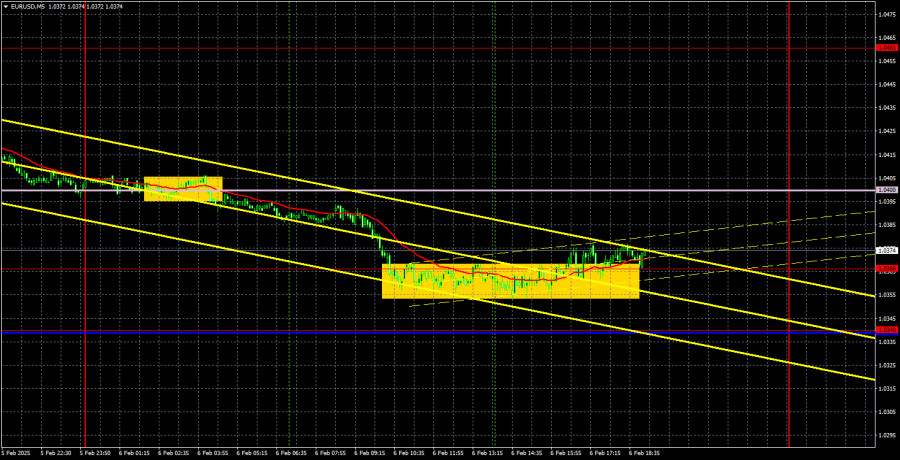This screenshot has width=900, height=460.
Task: Click the 6 Feb 18:35 time label
Action: [644, 453]
